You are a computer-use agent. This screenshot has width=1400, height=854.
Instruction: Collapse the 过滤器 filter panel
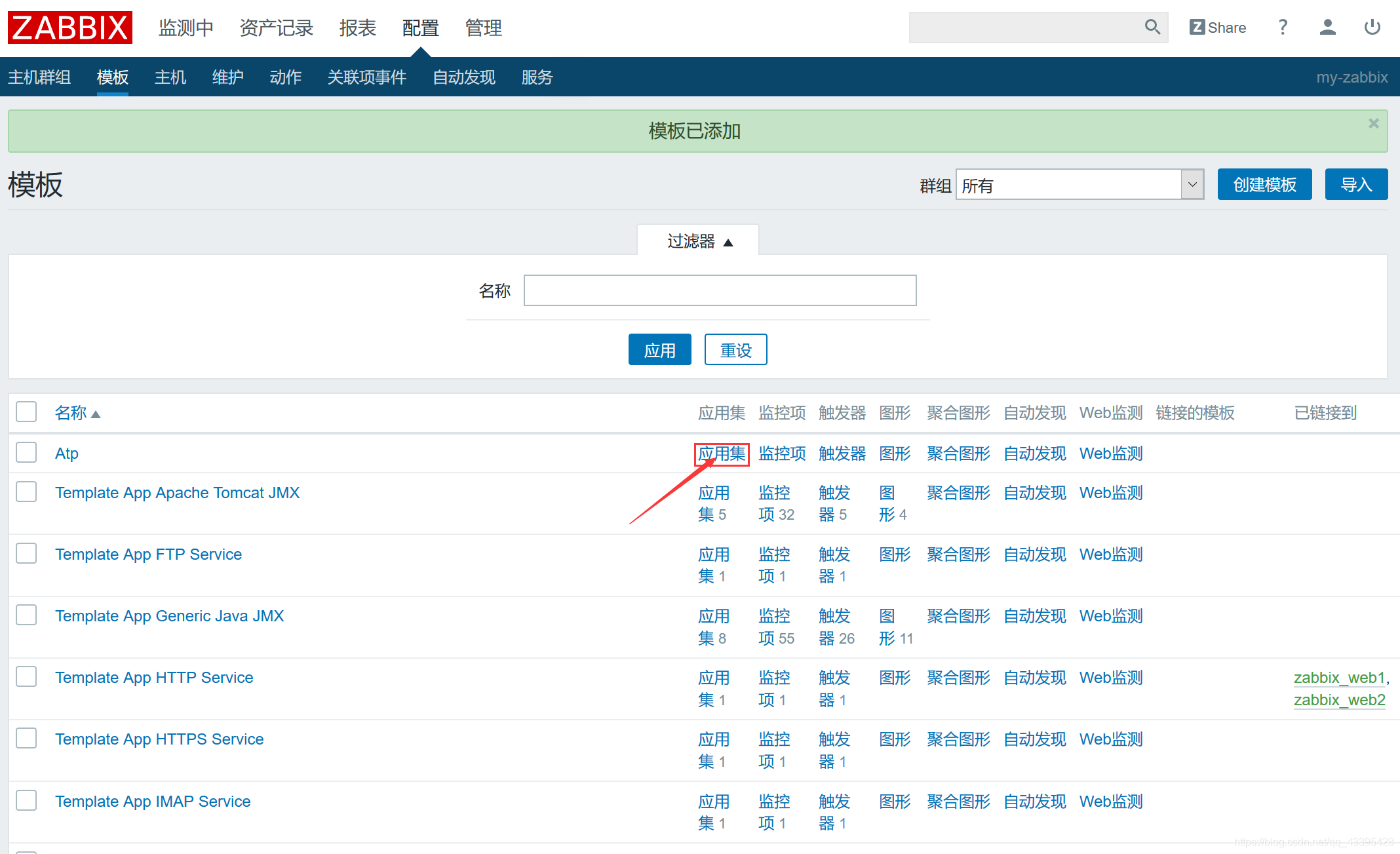699,241
